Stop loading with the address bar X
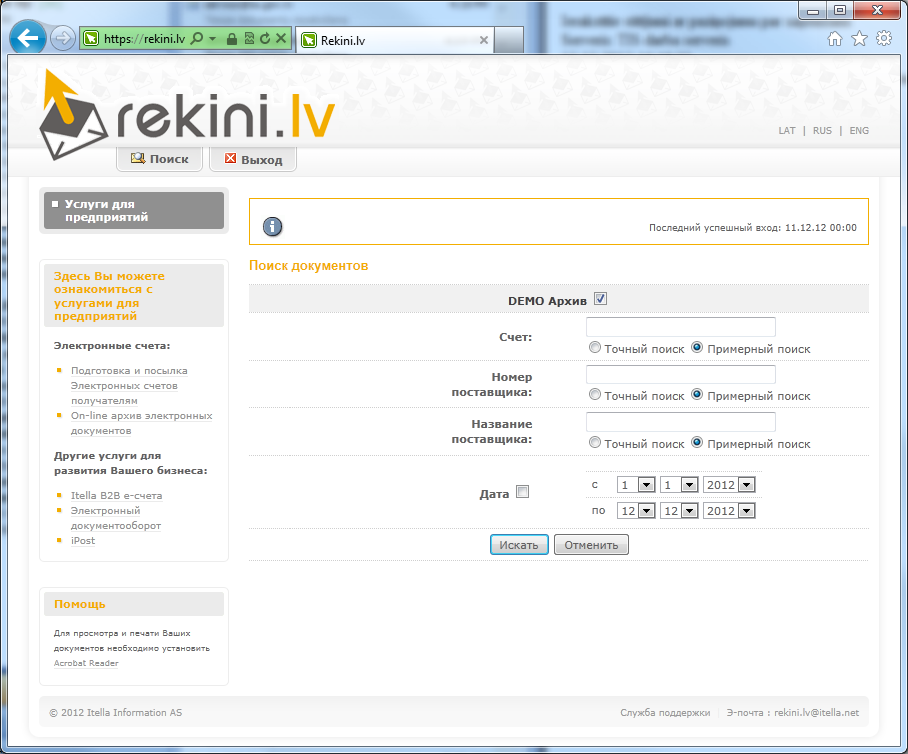Viewport: 908px width, 754px height. point(281,39)
